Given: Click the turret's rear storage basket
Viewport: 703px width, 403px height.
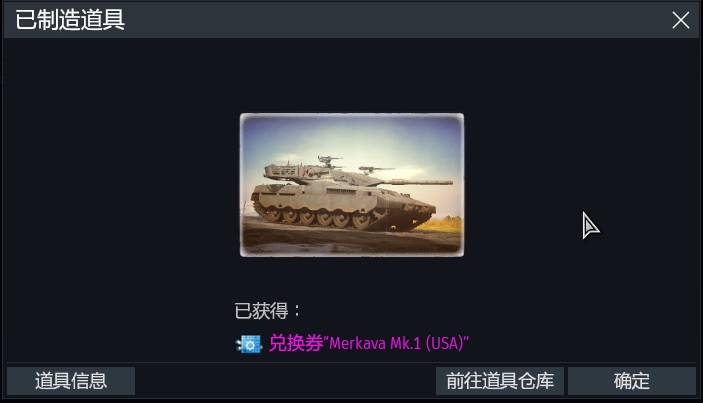Looking at the screenshot, I should [x=282, y=171].
